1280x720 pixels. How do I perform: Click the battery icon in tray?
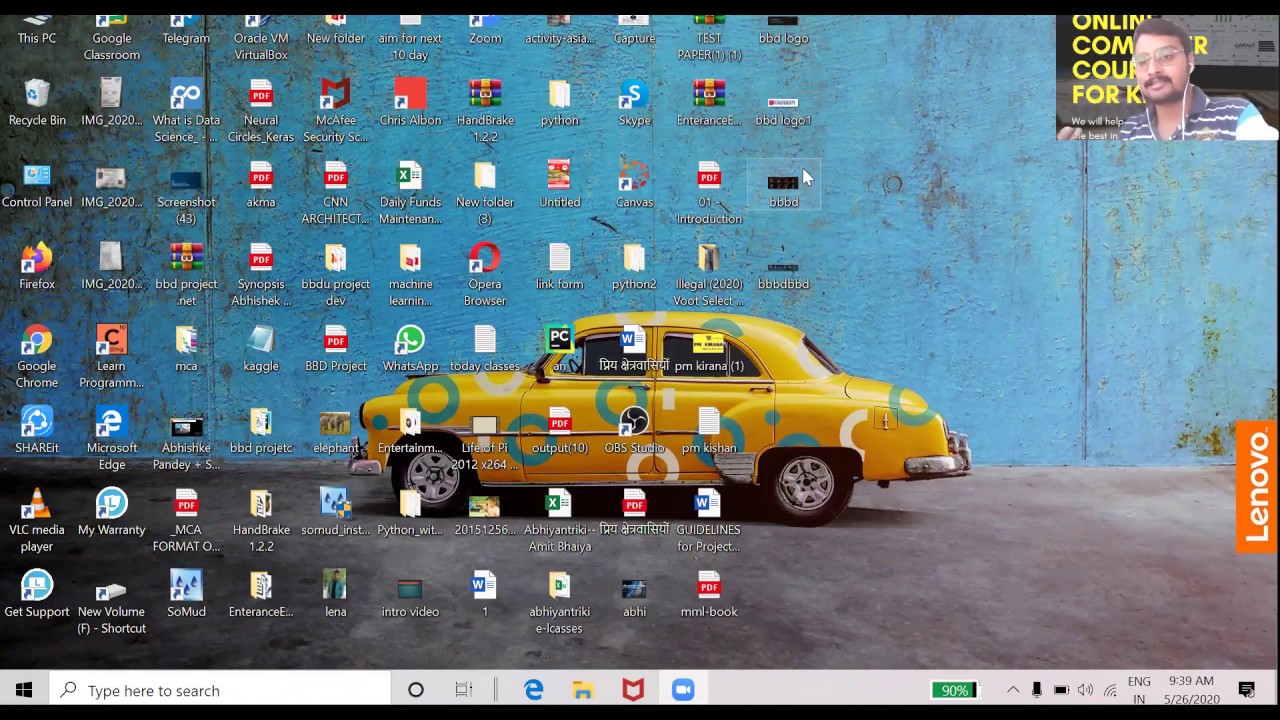(x=1061, y=690)
